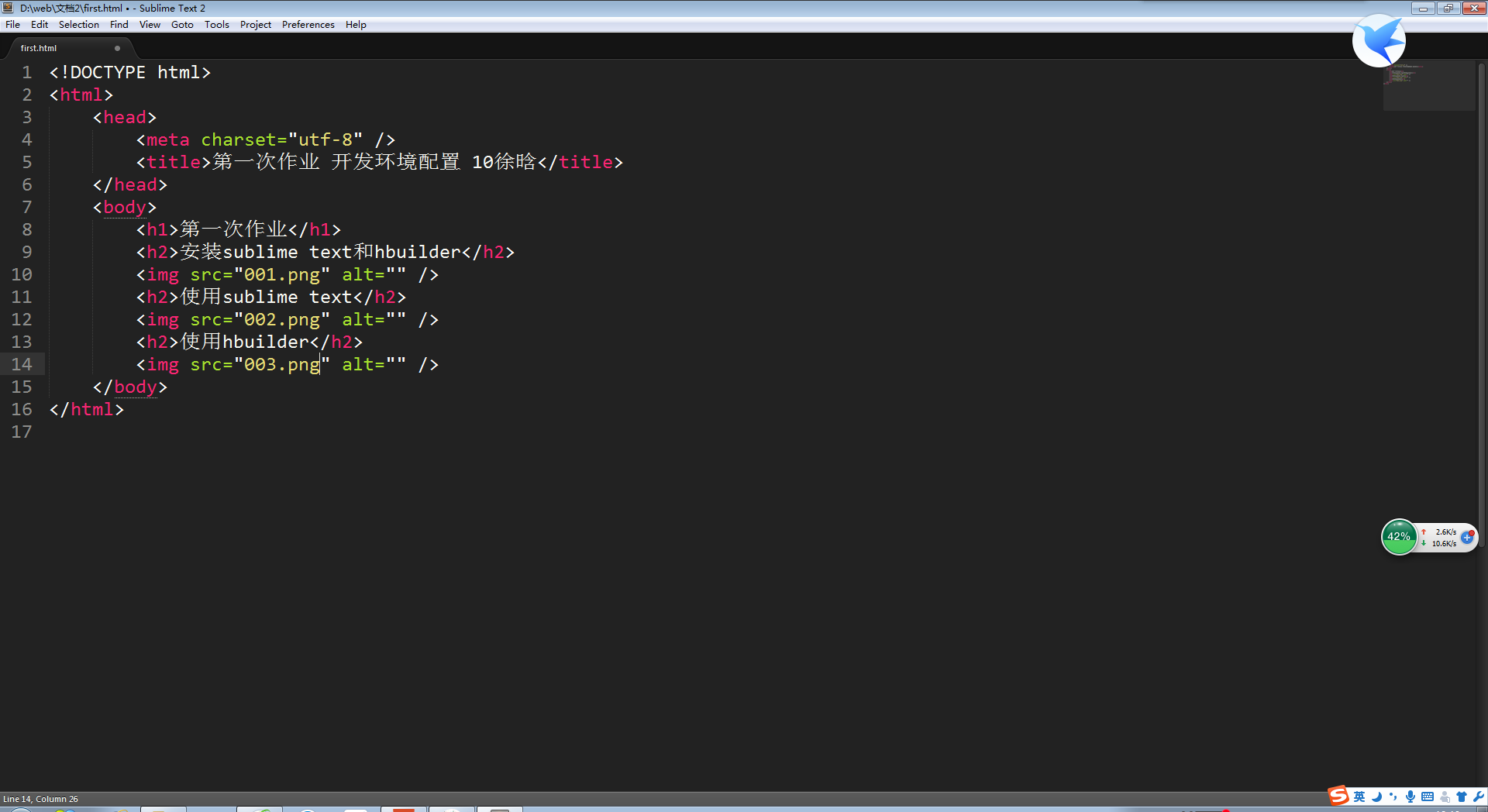This screenshot has width=1488, height=812.
Task: Open the File menu
Action: tap(12, 25)
